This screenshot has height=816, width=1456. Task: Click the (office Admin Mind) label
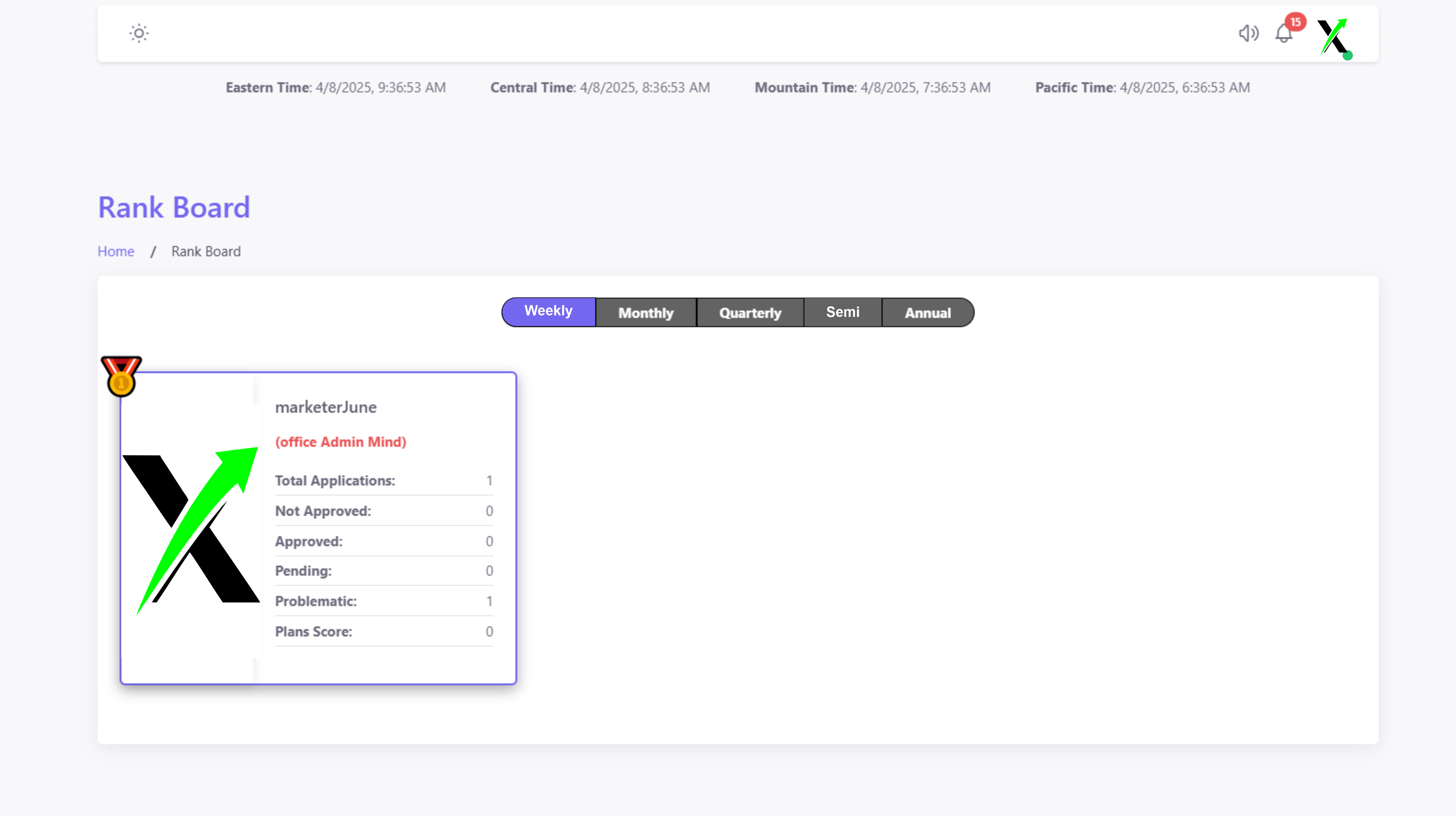341,442
